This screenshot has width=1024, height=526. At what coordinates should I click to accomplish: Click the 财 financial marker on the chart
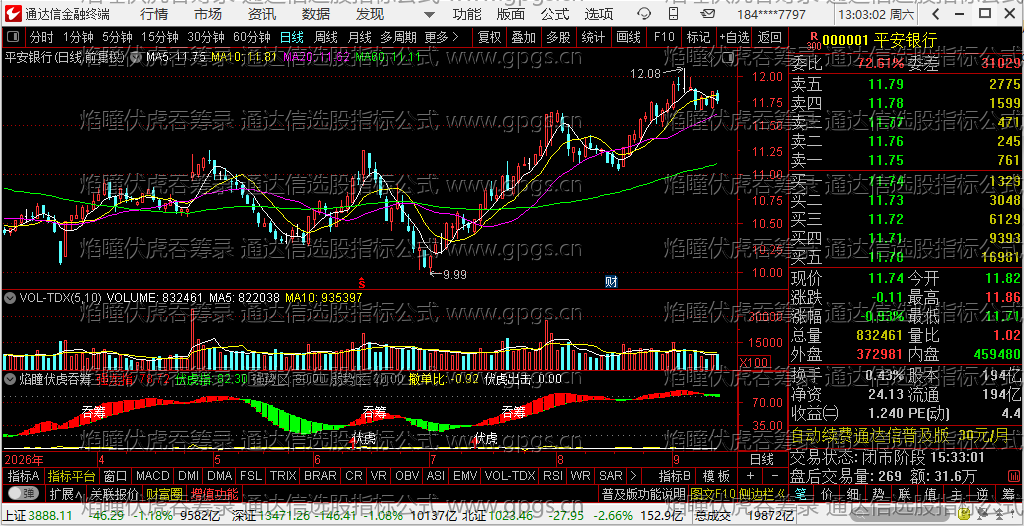pos(611,282)
